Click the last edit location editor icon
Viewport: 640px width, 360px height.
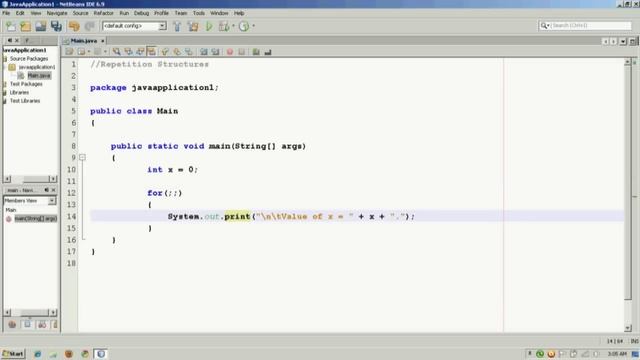[x=69, y=52]
